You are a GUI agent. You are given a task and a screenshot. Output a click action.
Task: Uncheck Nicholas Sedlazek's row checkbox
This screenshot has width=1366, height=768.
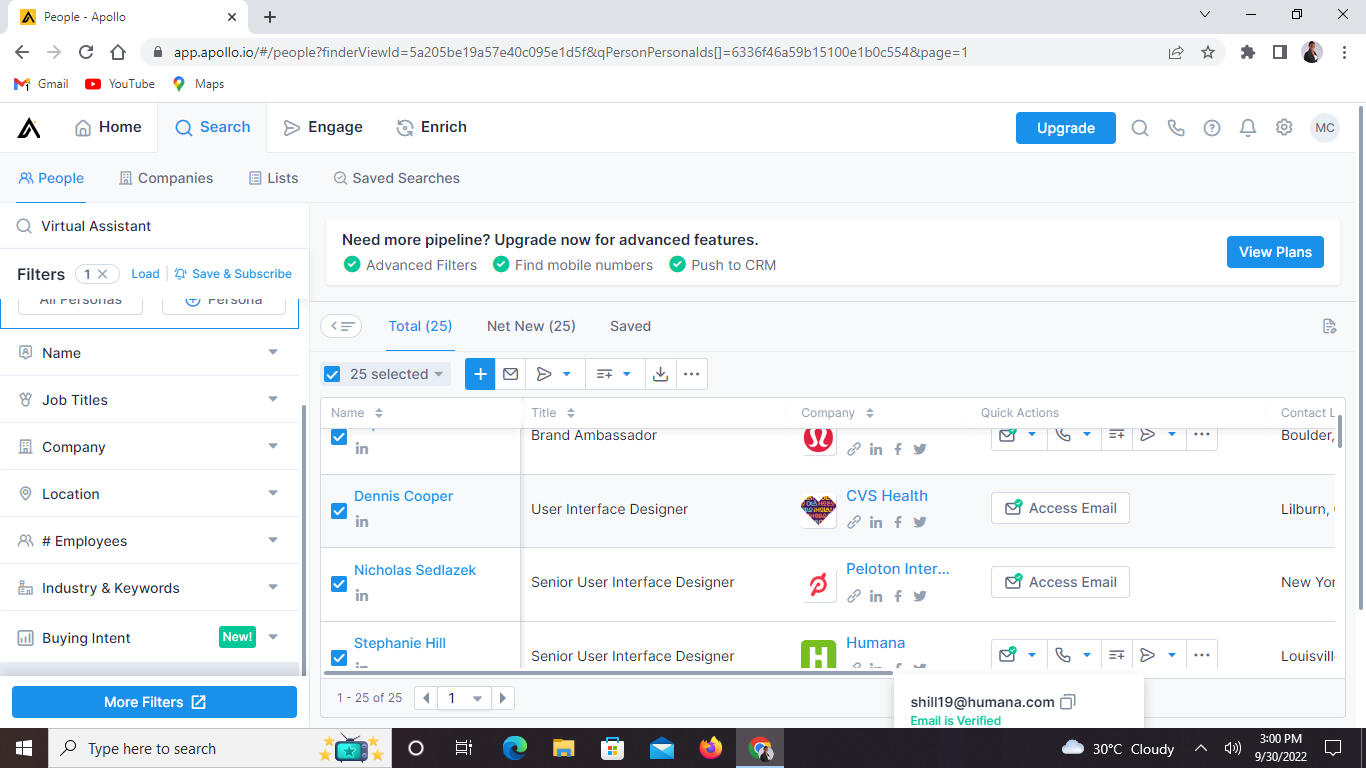339,584
